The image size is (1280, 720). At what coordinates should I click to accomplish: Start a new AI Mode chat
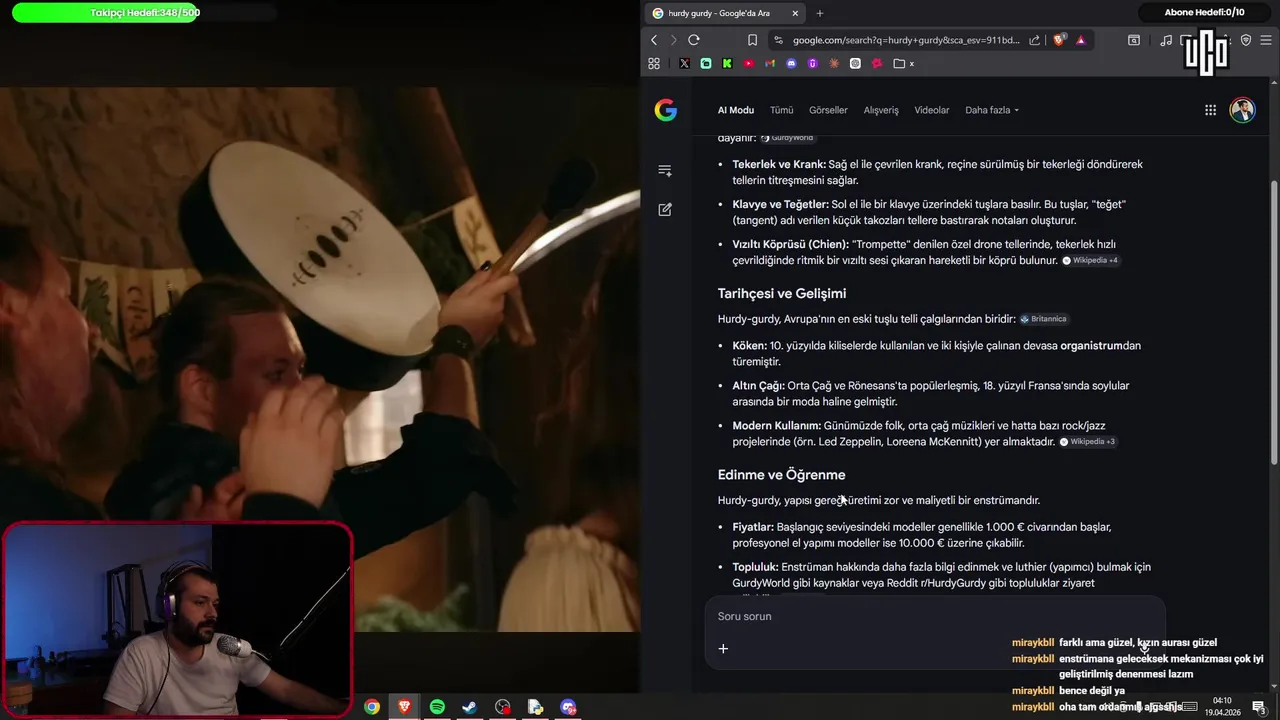665,210
